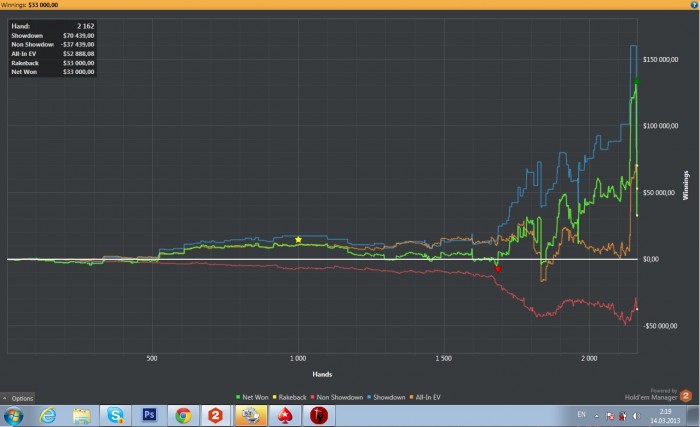Click the Net Won $33 000,00 value
This screenshot has width=700, height=427.
pos(79,72)
